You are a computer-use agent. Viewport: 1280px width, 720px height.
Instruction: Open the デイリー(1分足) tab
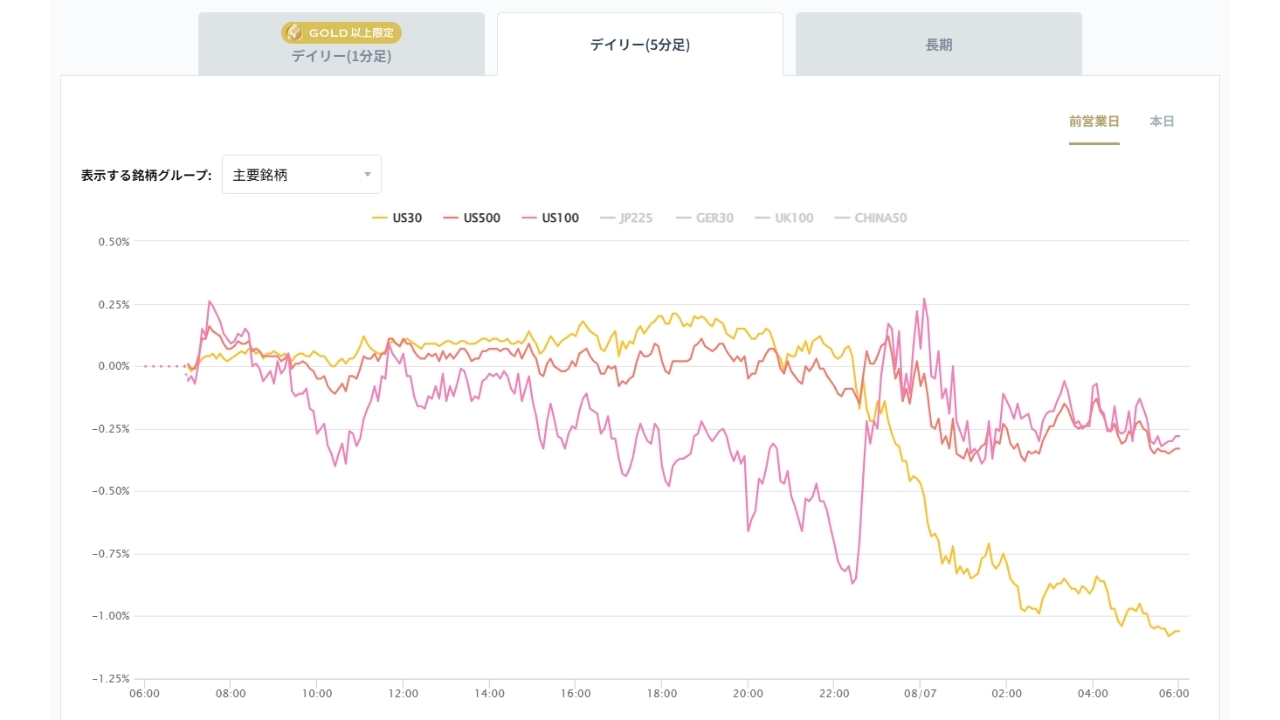[341, 44]
